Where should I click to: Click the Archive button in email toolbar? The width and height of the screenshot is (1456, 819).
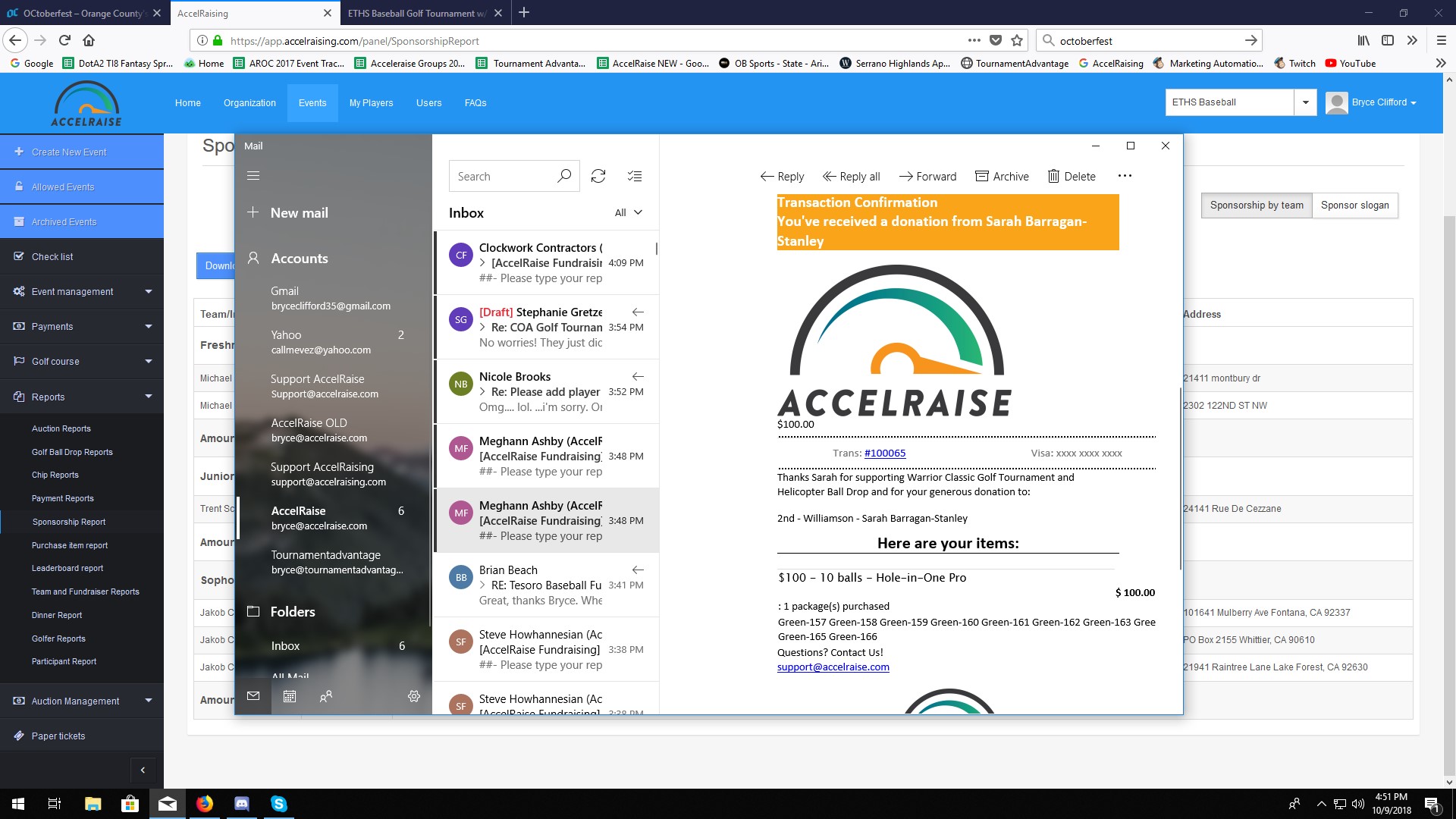pos(1002,176)
